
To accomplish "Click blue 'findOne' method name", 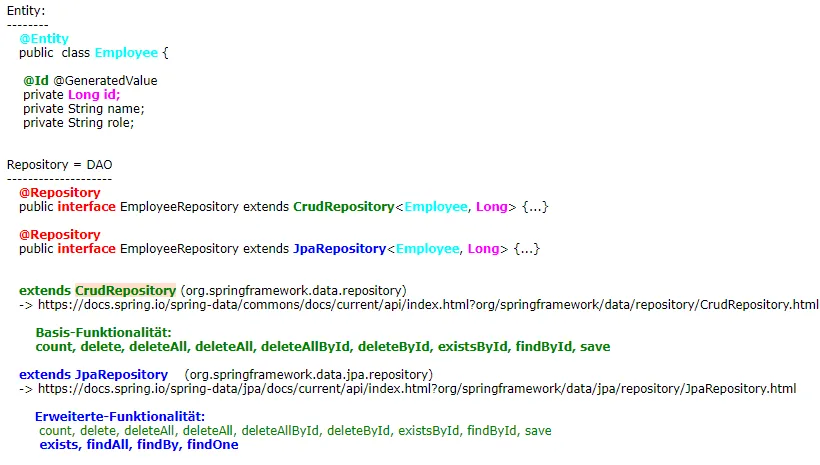I will pyautogui.click(x=213, y=445).
